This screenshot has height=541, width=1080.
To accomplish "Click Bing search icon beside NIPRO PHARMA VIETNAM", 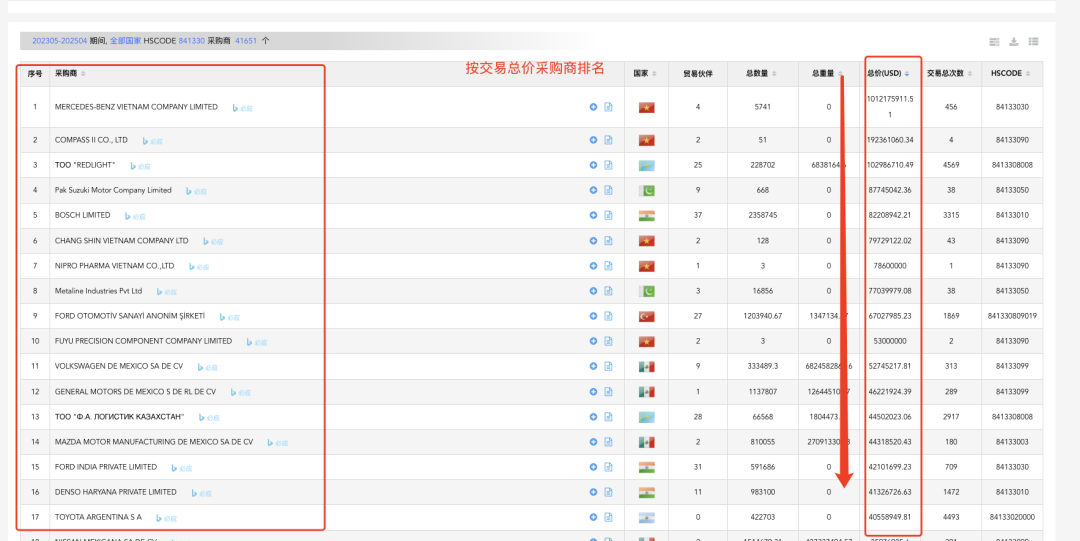I will [198, 267].
